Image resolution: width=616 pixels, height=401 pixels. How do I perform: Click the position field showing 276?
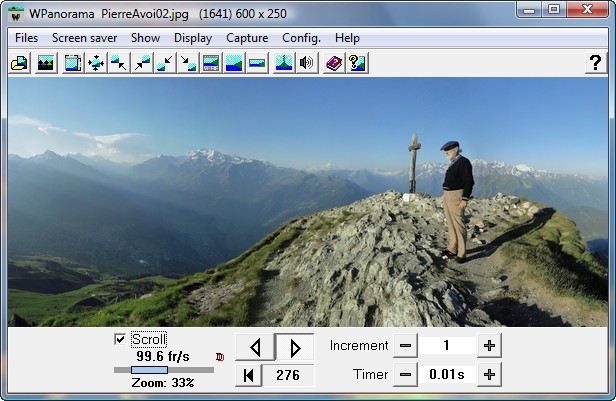click(x=288, y=376)
